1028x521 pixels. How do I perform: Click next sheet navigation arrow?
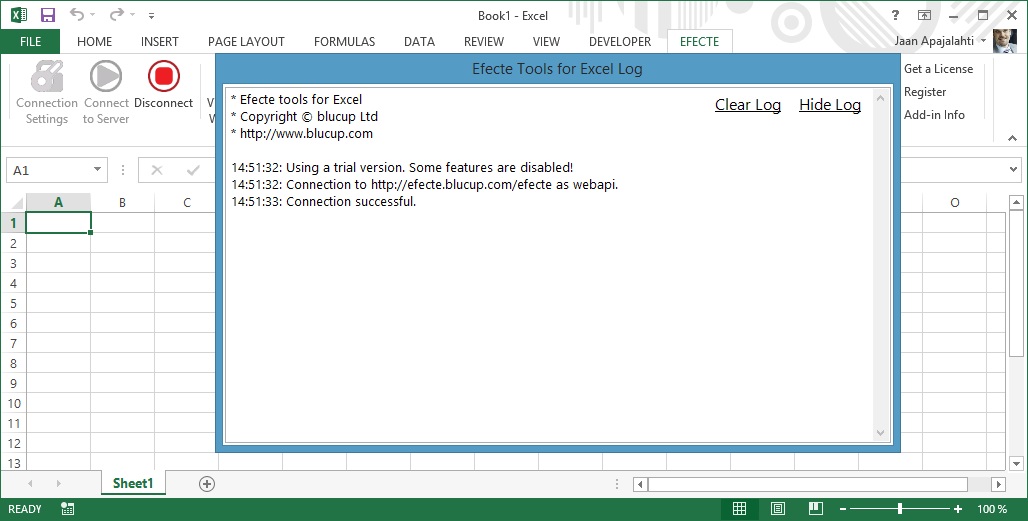58,484
